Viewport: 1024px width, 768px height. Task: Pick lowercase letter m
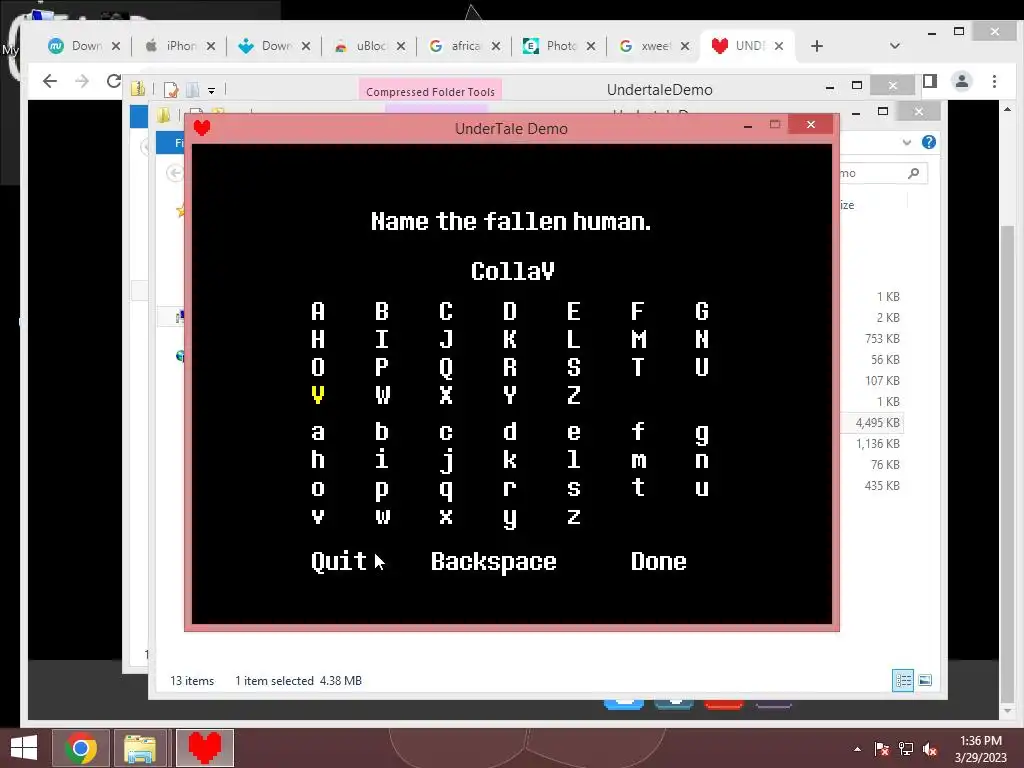coord(639,461)
